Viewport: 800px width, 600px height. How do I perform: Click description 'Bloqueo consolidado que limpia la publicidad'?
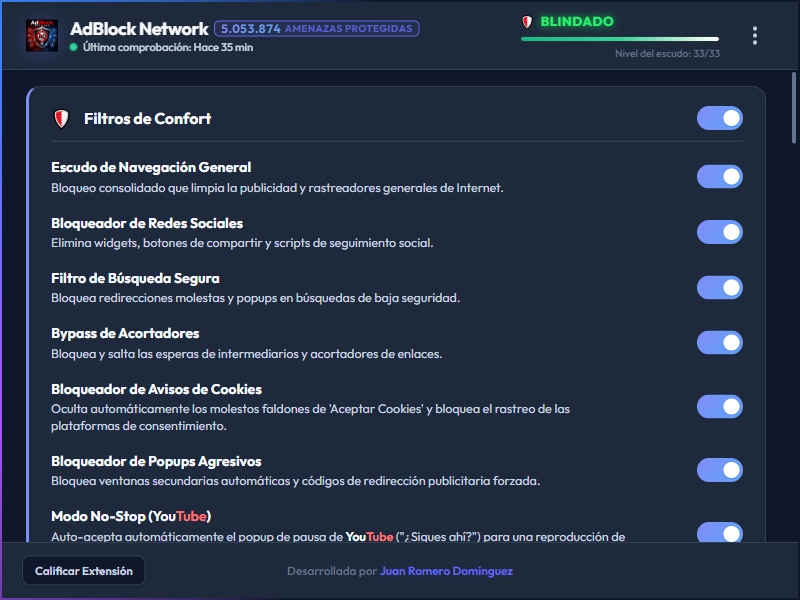pos(277,188)
